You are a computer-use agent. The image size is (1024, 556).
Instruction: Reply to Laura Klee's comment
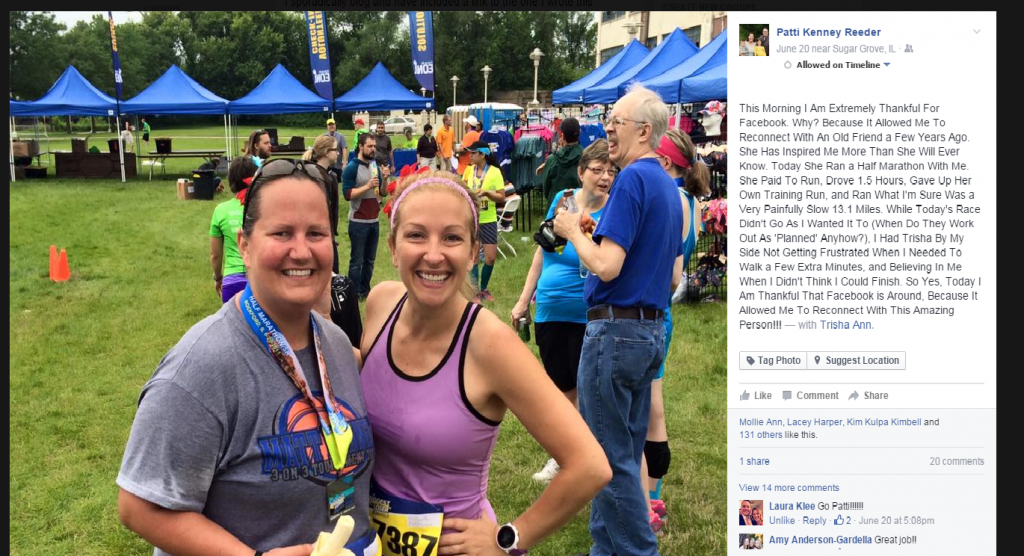tap(814, 521)
